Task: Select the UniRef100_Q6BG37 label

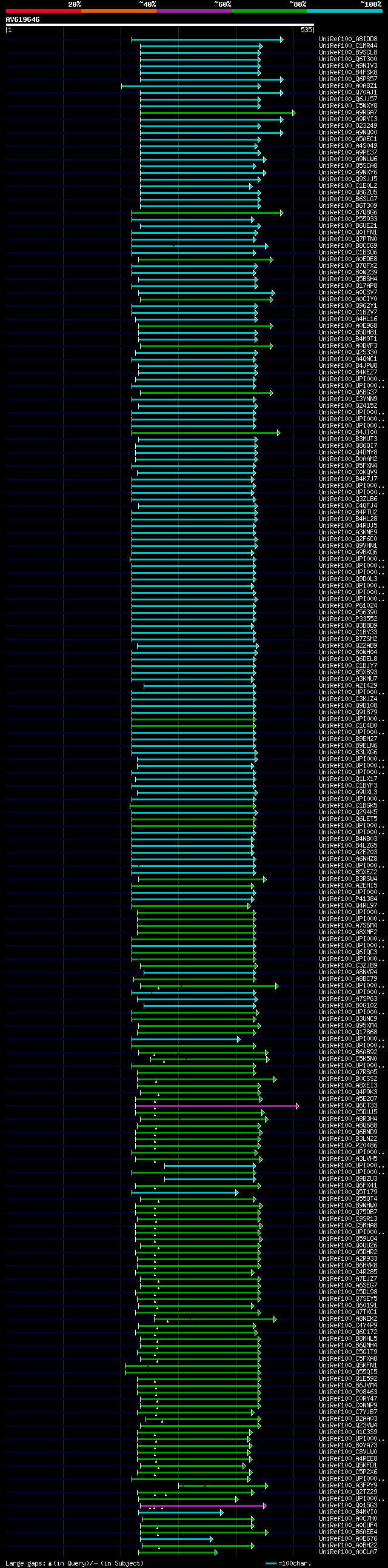Action: pyautogui.click(x=348, y=393)
